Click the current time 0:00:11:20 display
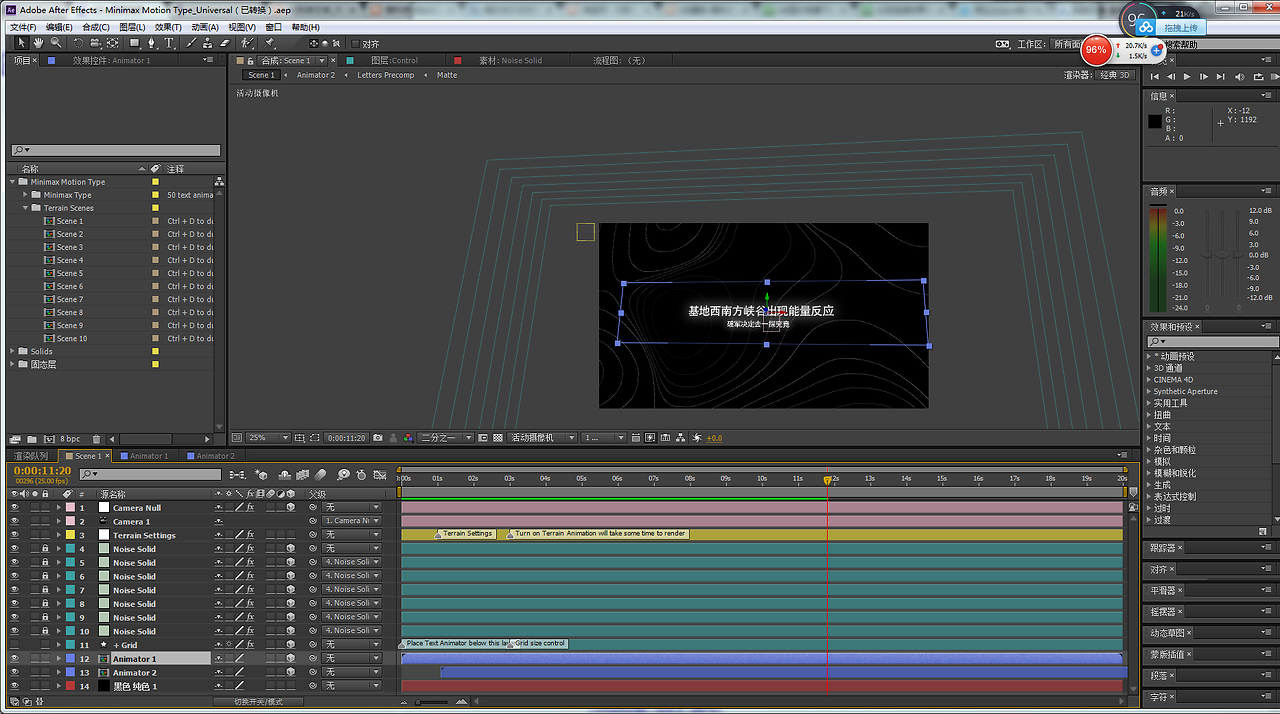Image resolution: width=1280 pixels, height=714 pixels. pos(43,470)
